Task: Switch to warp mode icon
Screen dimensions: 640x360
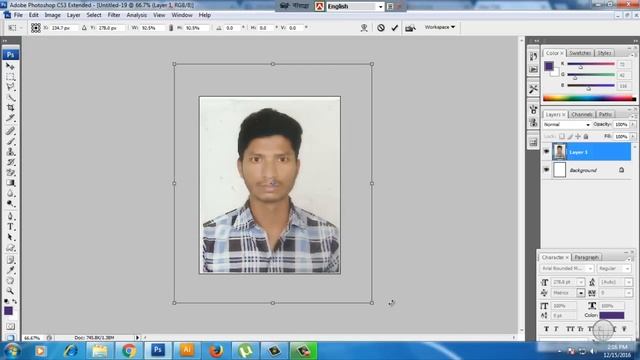Action: coord(364,28)
